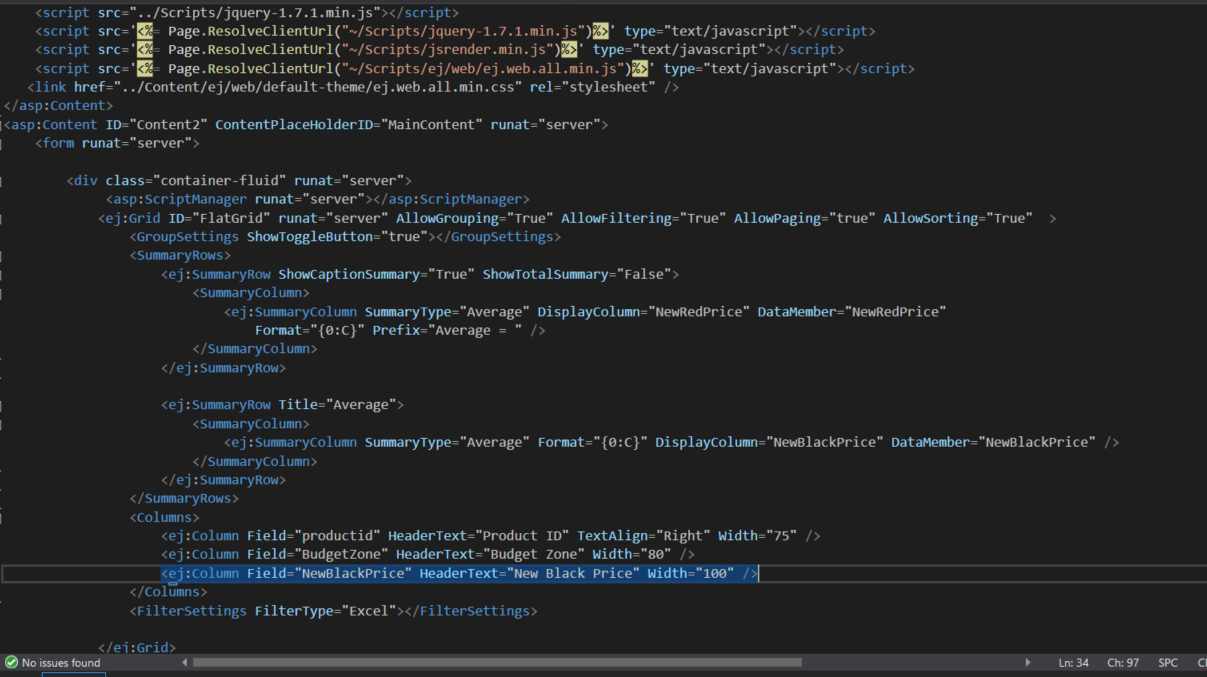
Task: Click the horizontal scrollbar left arrow
Action: coord(185,663)
